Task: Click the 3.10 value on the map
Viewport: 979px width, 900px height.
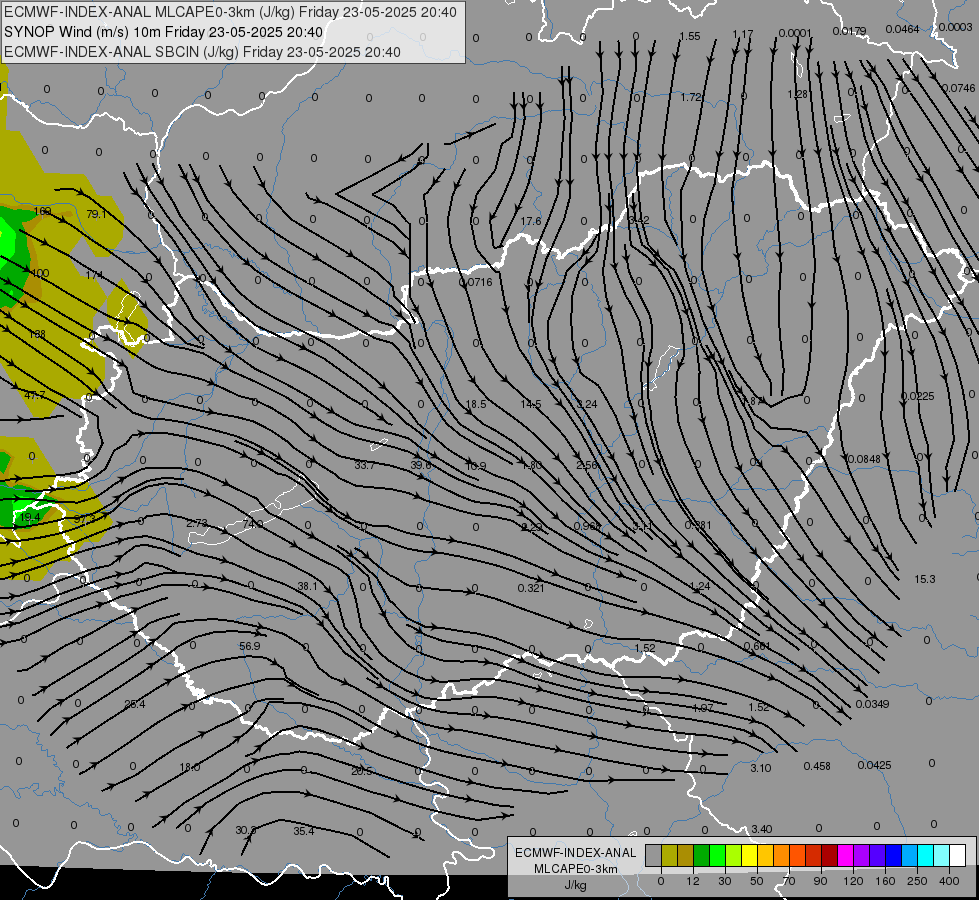Action: click(x=761, y=768)
